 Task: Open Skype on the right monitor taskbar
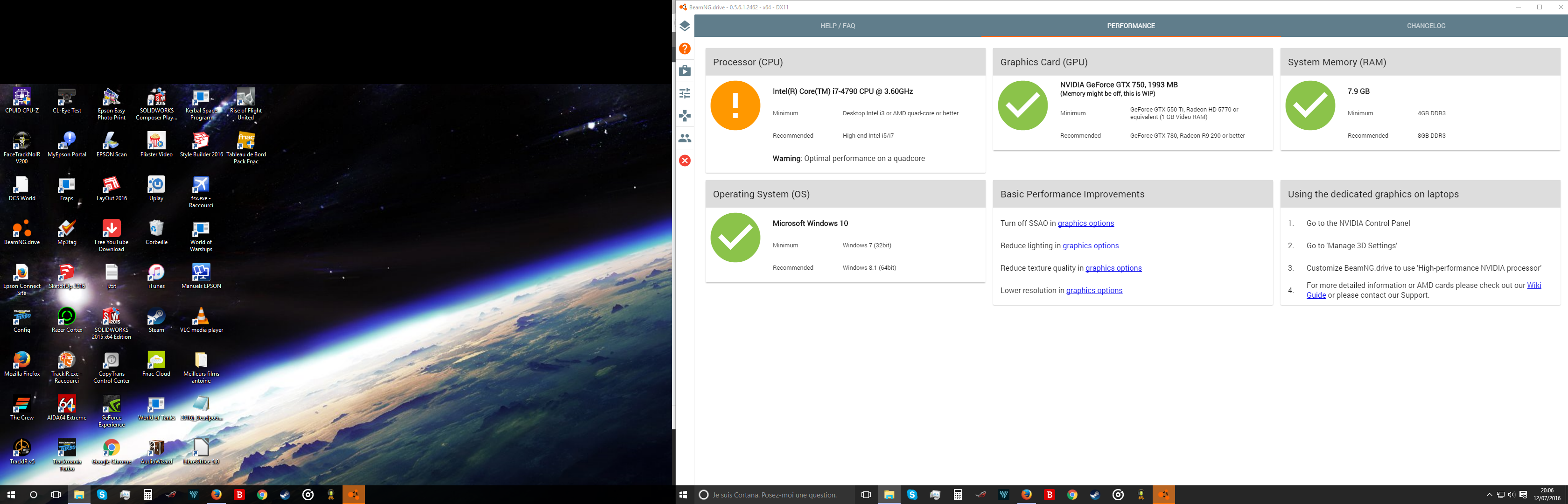point(912,495)
